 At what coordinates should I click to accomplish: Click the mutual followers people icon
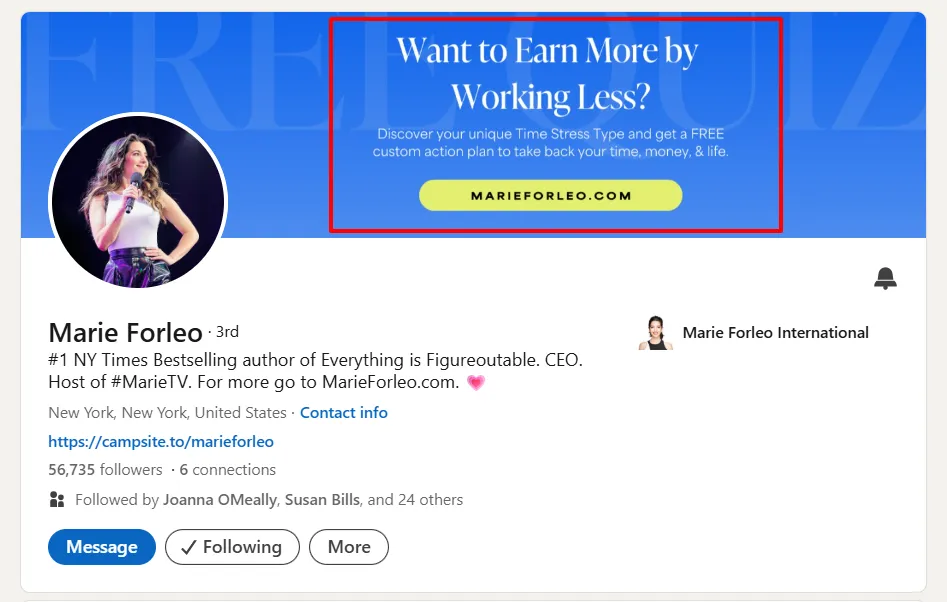coord(57,500)
